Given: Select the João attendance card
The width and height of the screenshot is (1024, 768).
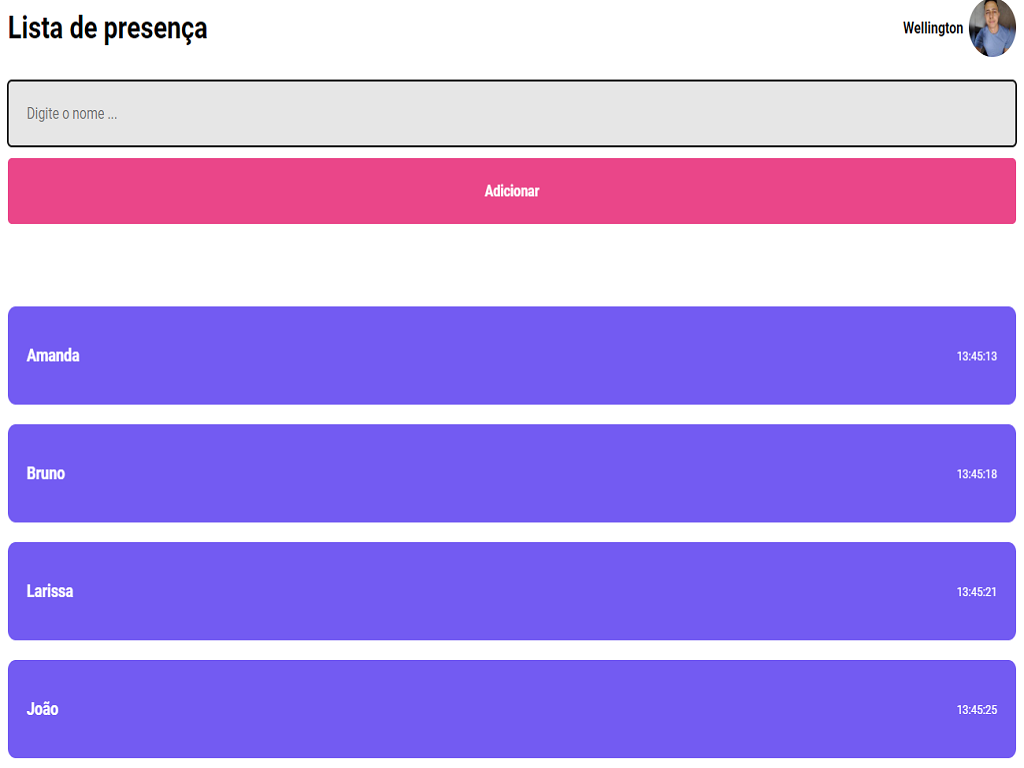Looking at the screenshot, I should (512, 709).
